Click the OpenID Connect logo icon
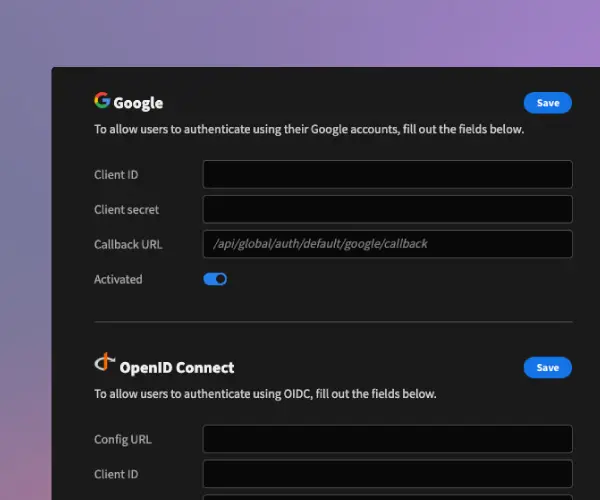The height and width of the screenshot is (500, 600). tap(103, 363)
